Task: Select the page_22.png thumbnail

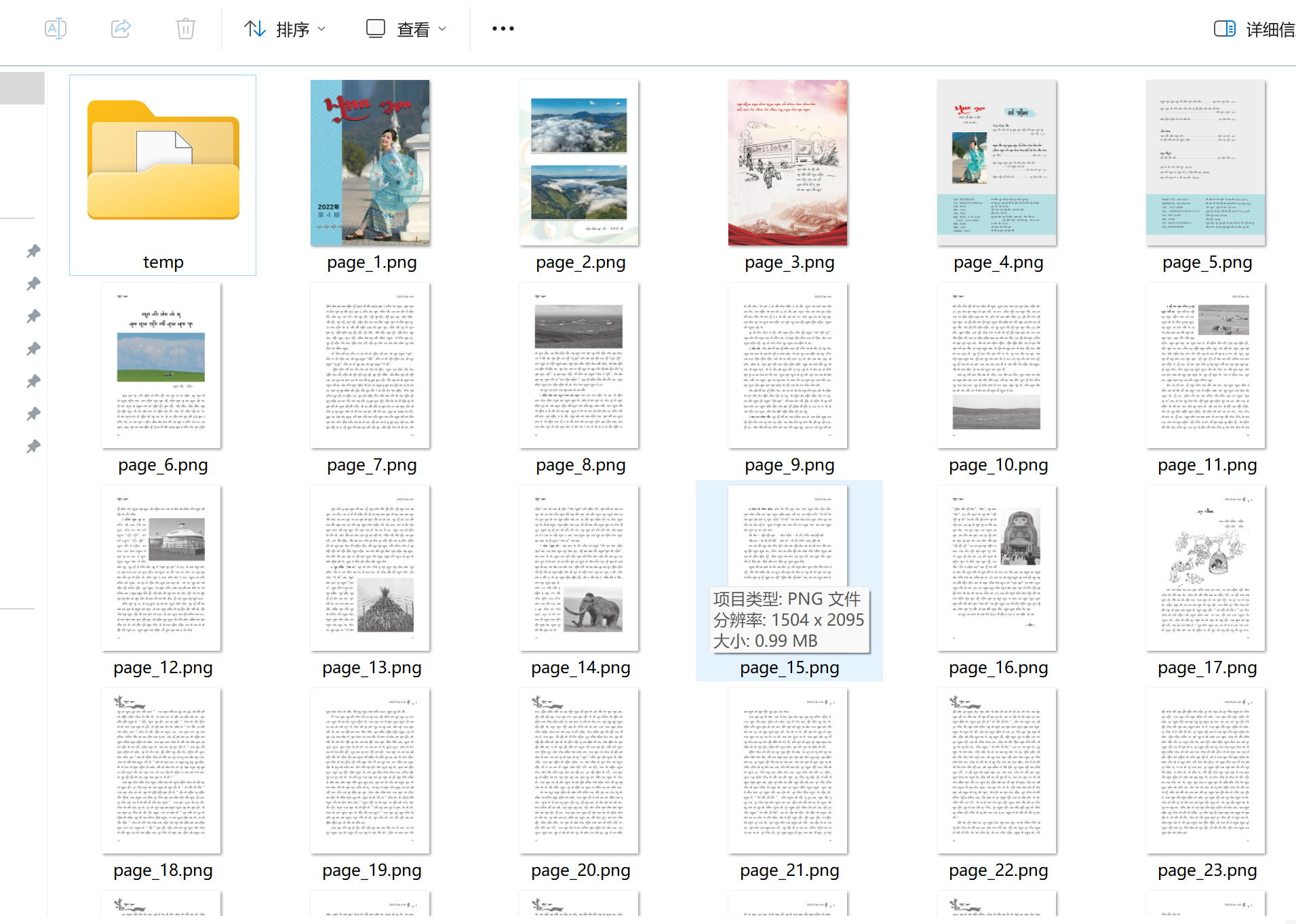Action: pyautogui.click(x=997, y=771)
